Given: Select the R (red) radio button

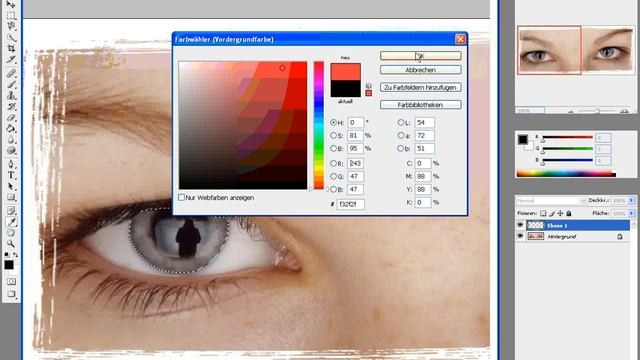Looking at the screenshot, I should tap(333, 163).
